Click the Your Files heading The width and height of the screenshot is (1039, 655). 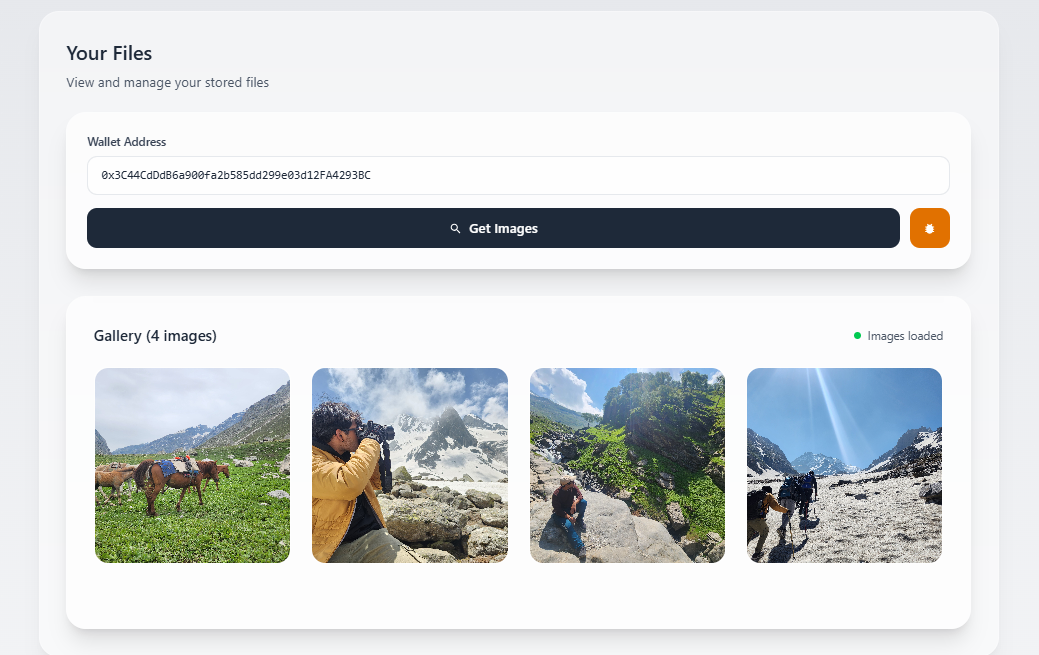pyautogui.click(x=109, y=53)
